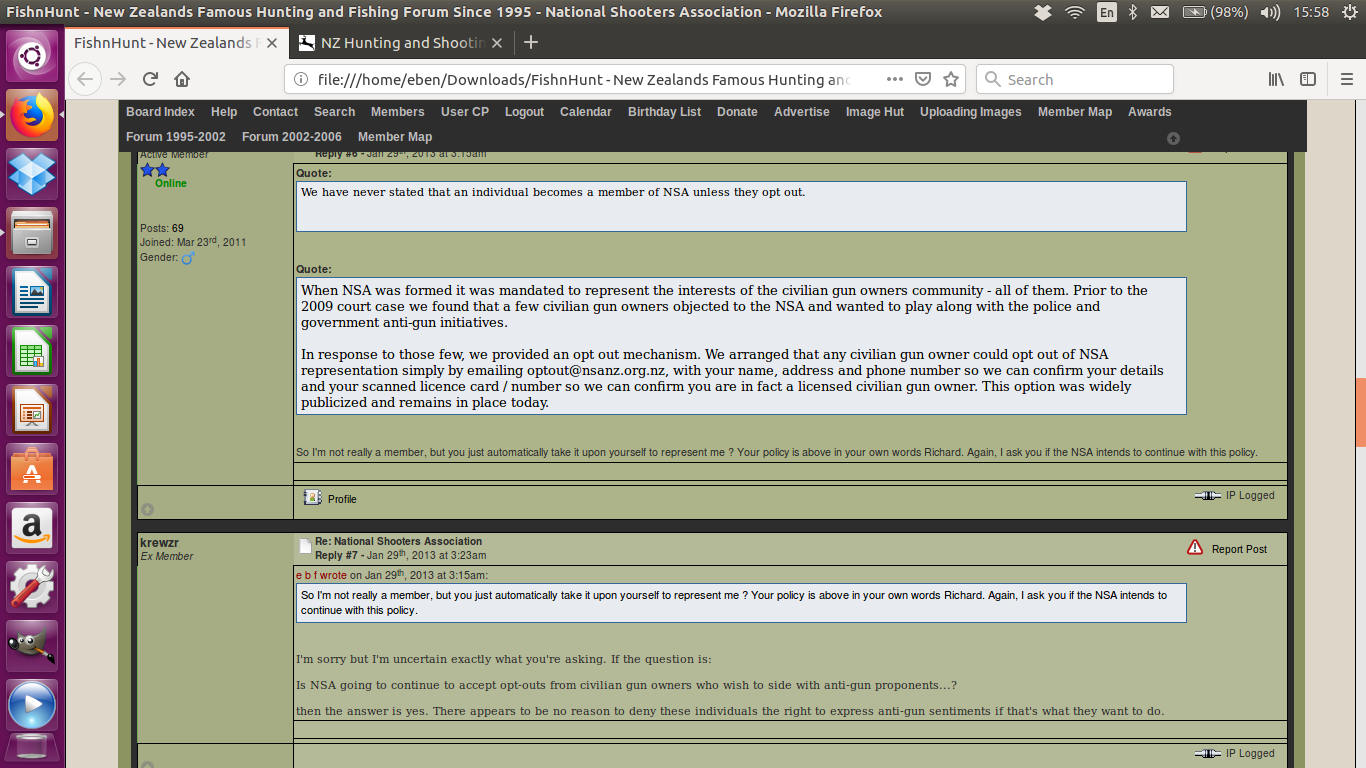Image resolution: width=1366 pixels, height=768 pixels.
Task: Open the Firefox Library icon
Action: pos(1276,79)
